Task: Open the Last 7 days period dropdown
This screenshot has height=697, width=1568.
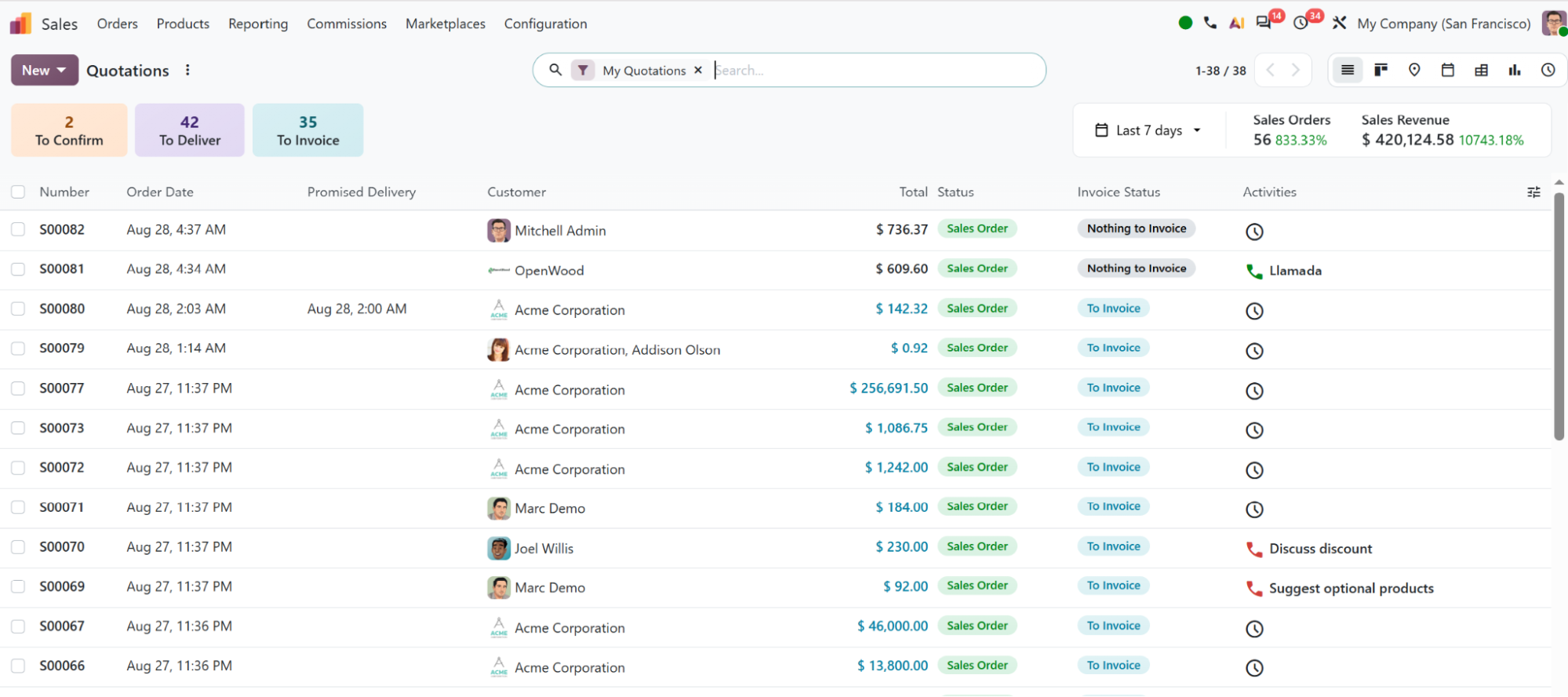Action: pyautogui.click(x=1148, y=130)
